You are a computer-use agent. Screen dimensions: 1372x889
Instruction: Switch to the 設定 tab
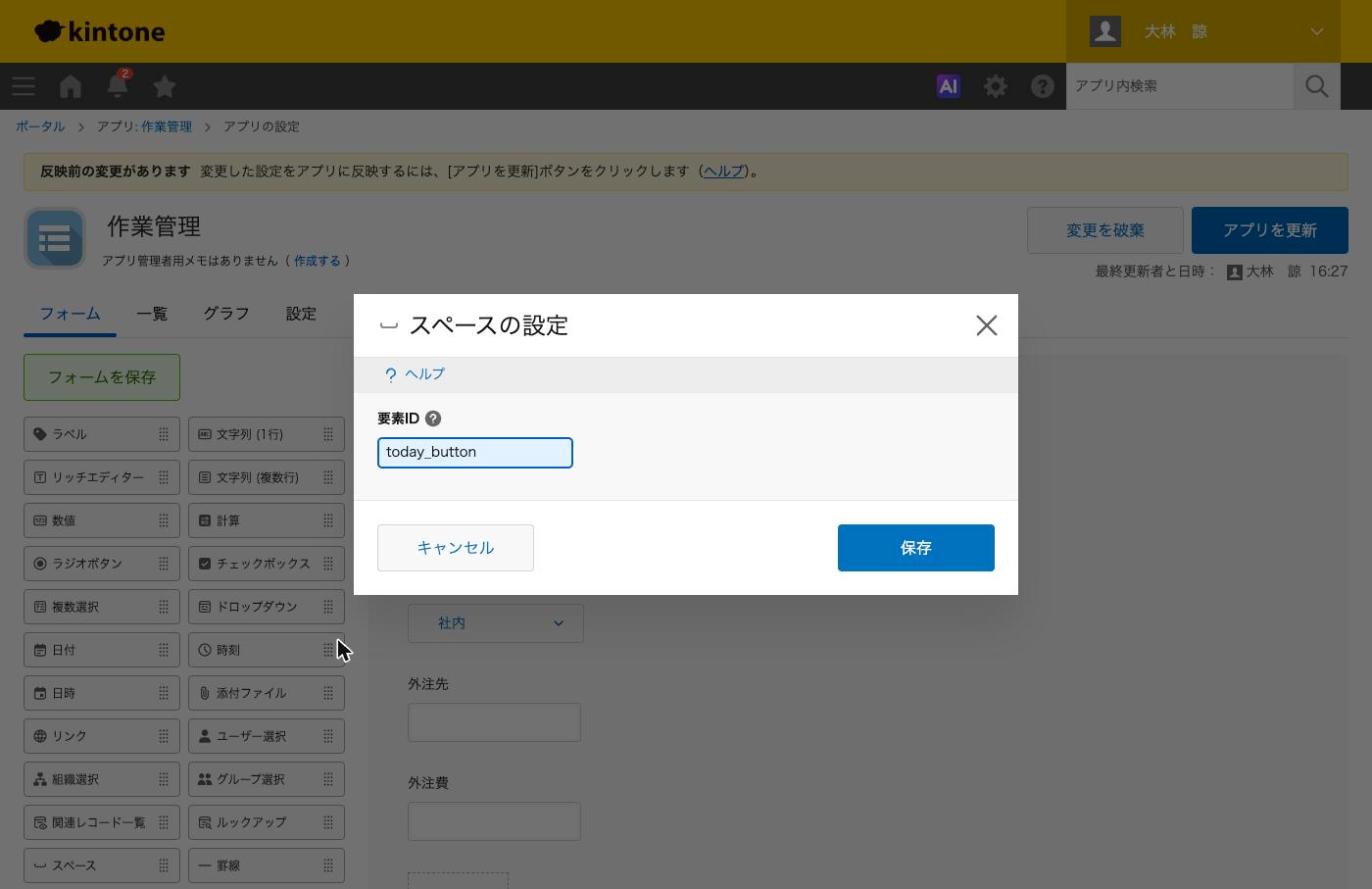301,314
